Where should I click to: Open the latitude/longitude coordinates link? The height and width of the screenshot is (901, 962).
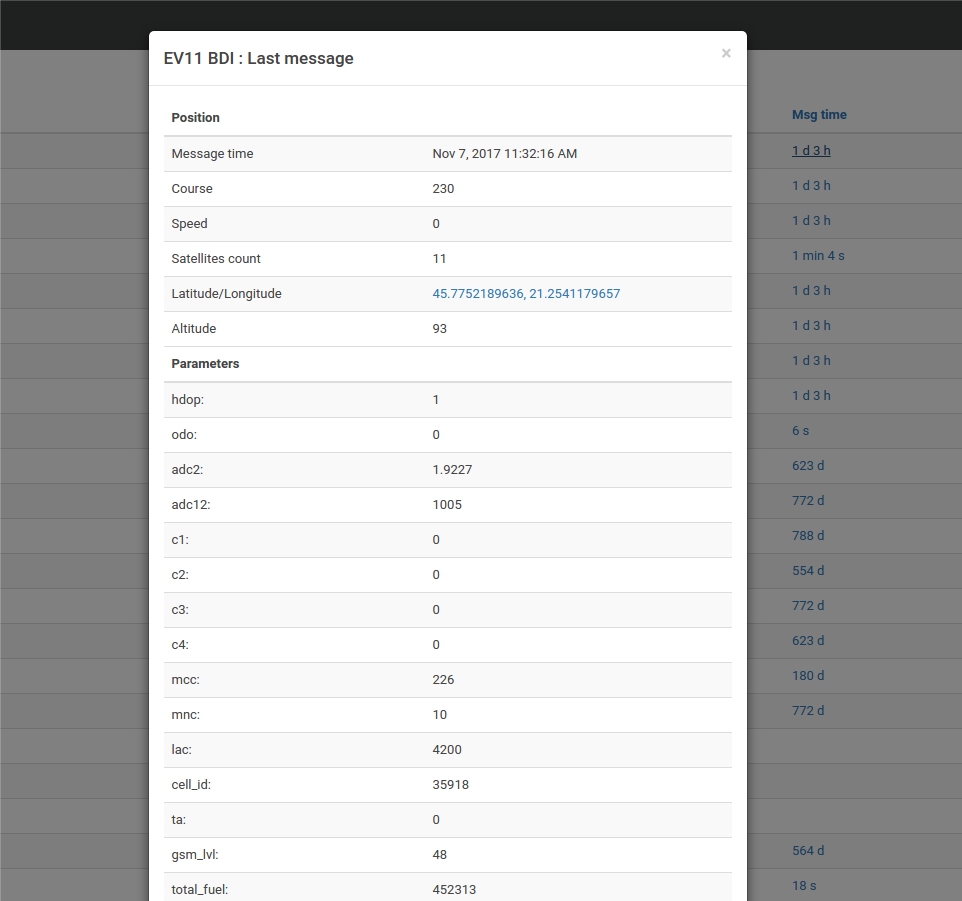pos(526,294)
